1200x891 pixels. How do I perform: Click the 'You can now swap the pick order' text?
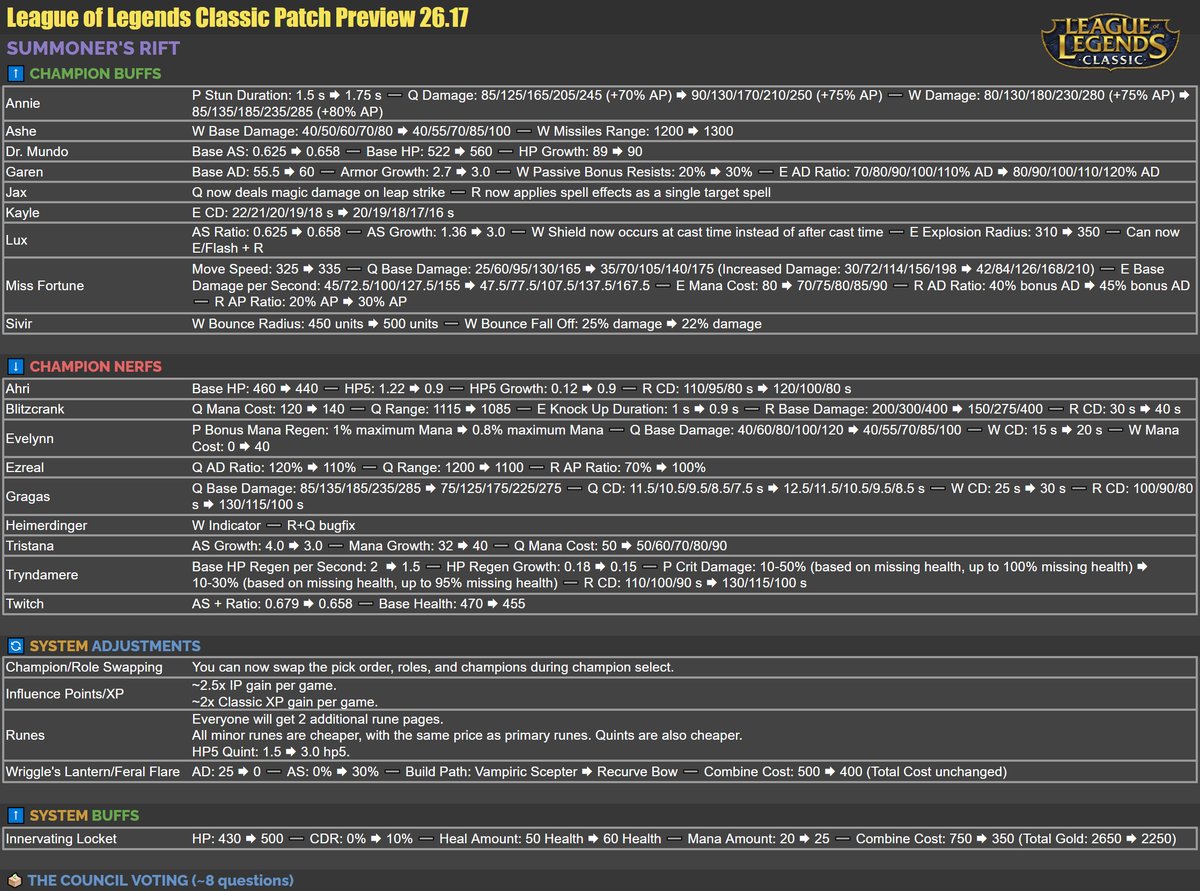coord(433,667)
